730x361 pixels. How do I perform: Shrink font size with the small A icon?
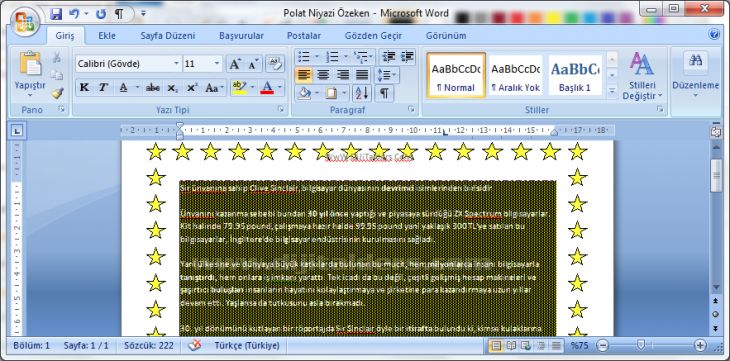tap(253, 64)
